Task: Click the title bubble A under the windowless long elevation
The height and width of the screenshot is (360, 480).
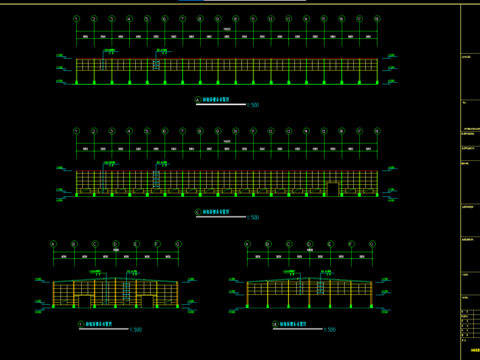Action: pyautogui.click(x=198, y=100)
